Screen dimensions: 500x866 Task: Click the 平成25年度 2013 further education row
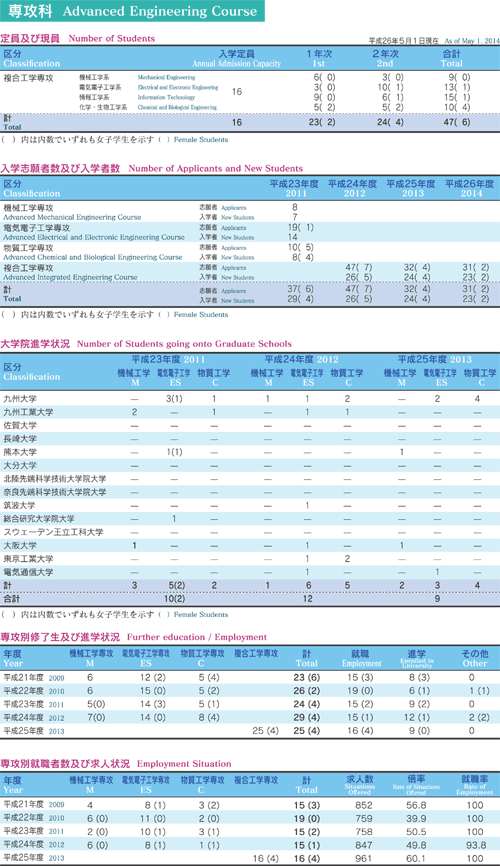(x=250, y=731)
